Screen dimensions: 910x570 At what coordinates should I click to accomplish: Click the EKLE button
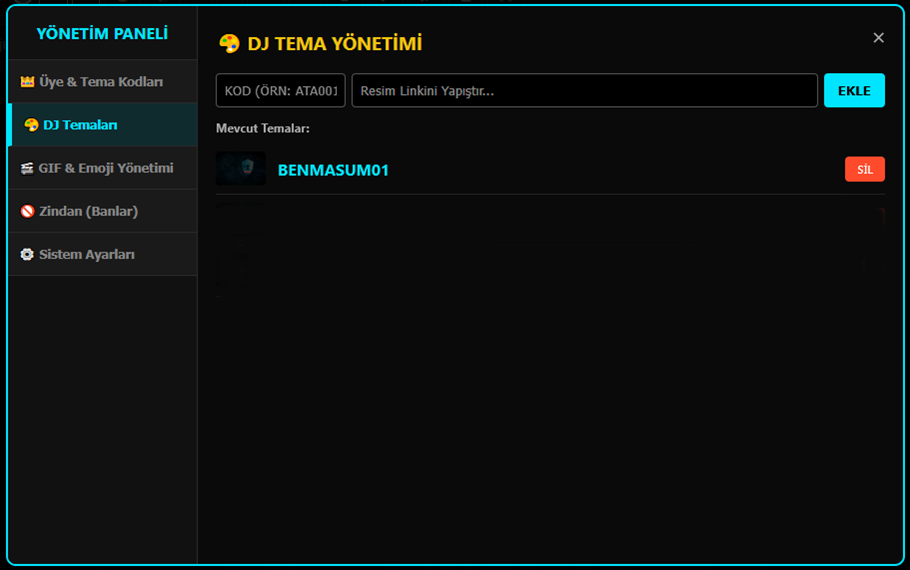pyautogui.click(x=854, y=91)
